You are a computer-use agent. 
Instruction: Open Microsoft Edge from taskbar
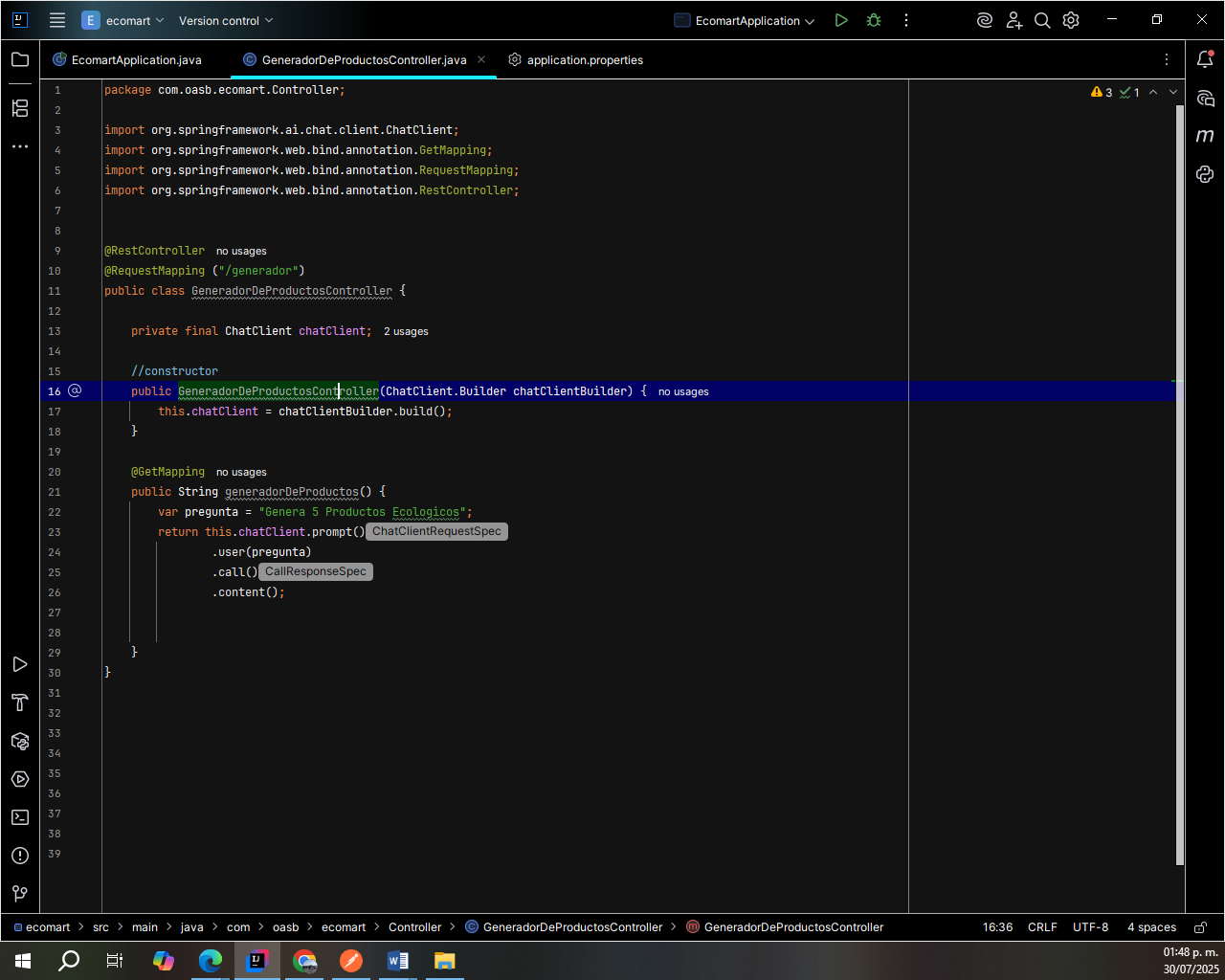(x=210, y=961)
